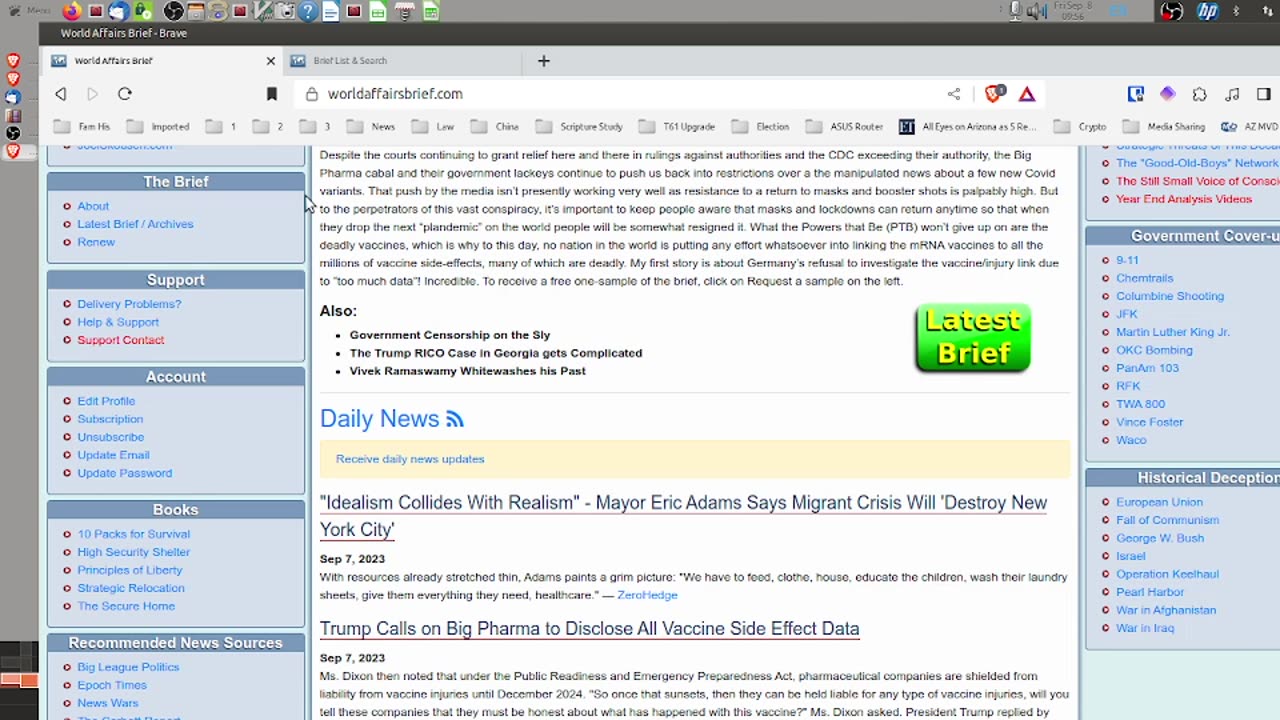Close the World Affairs Brief tab
The height and width of the screenshot is (720, 1280).
coord(270,61)
